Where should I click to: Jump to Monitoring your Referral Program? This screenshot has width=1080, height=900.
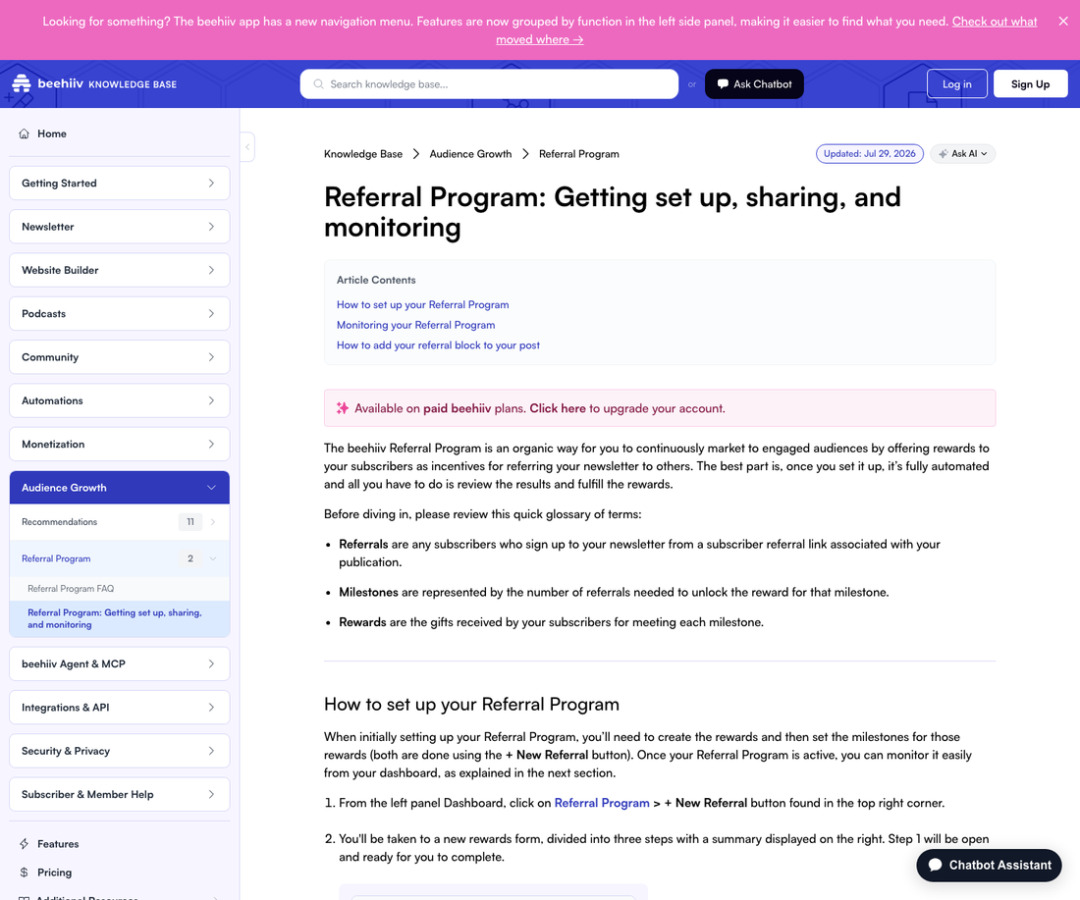[416, 325]
